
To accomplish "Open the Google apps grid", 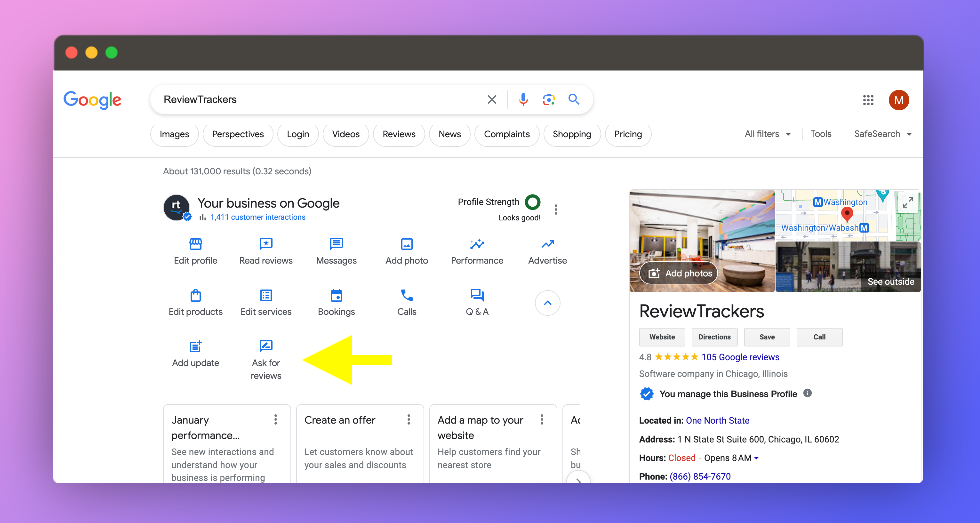I will click(868, 100).
